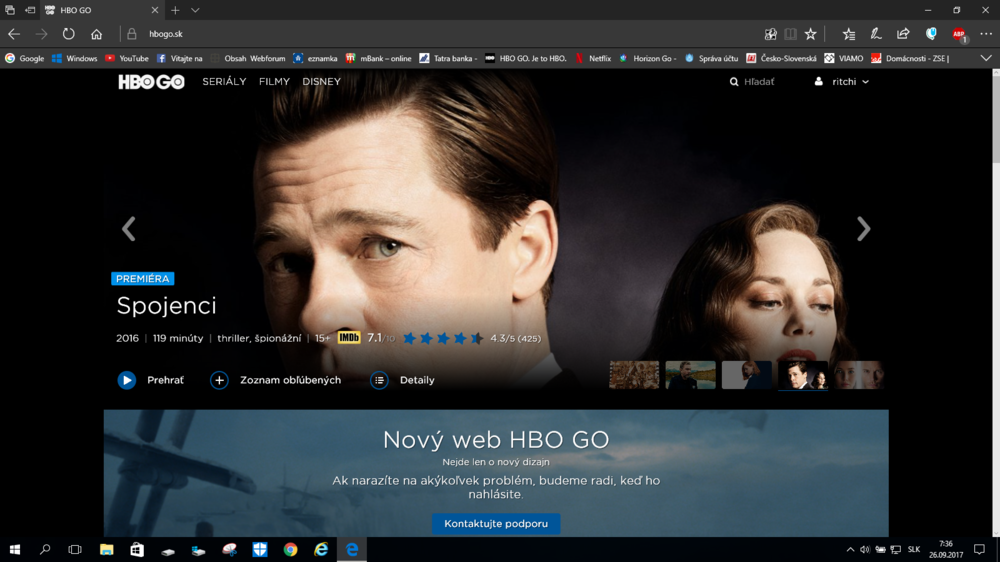Screen dimensions: 1000x562
Task: Open the ritchi user account dropdown
Action: click(843, 82)
